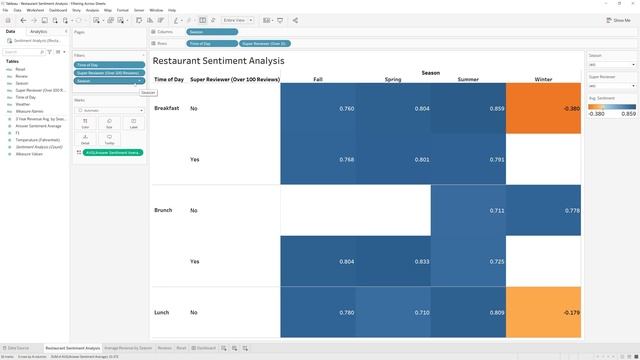Screen dimensions: 640x360
Task: Click the toolbar forward arrow
Action: 34,20
